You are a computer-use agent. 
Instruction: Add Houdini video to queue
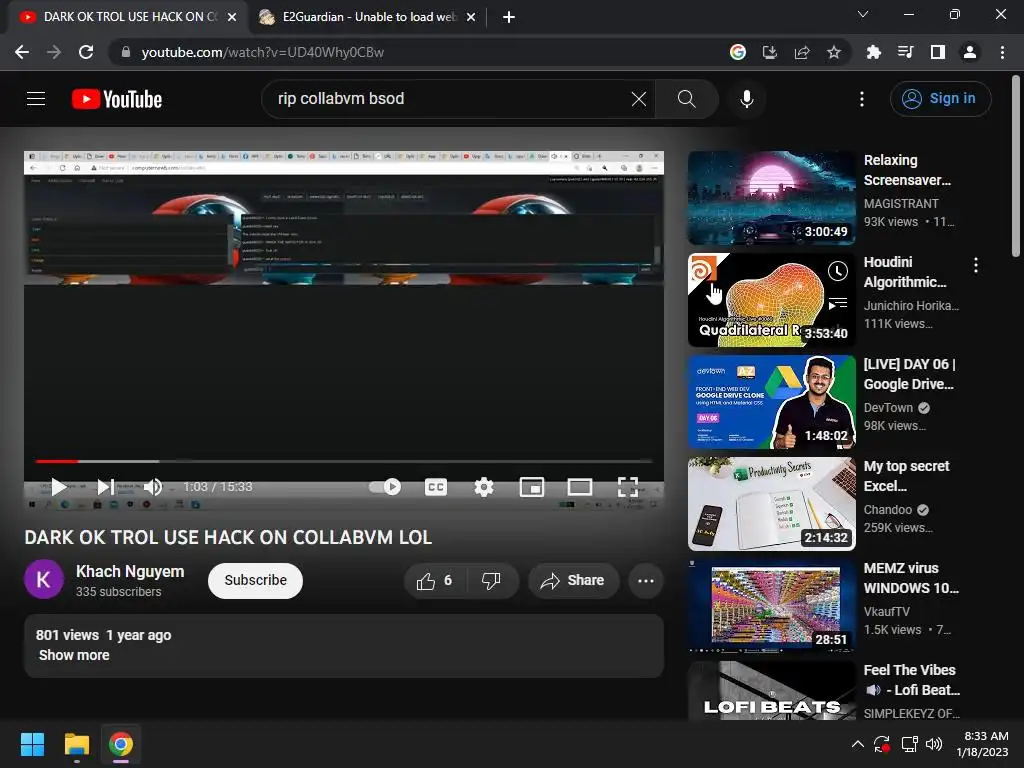click(x=837, y=303)
